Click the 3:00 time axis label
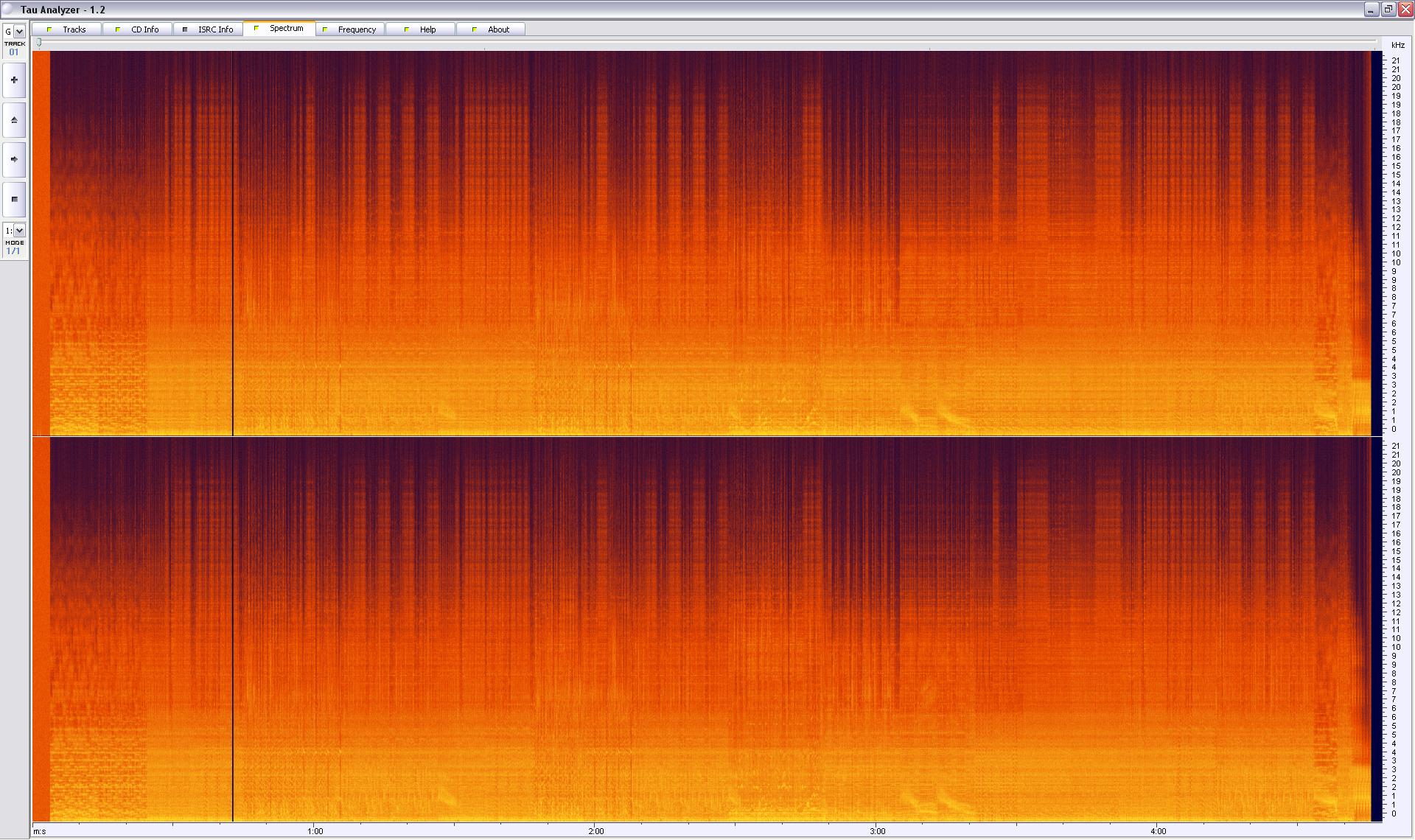Image resolution: width=1415 pixels, height=840 pixels. (877, 831)
